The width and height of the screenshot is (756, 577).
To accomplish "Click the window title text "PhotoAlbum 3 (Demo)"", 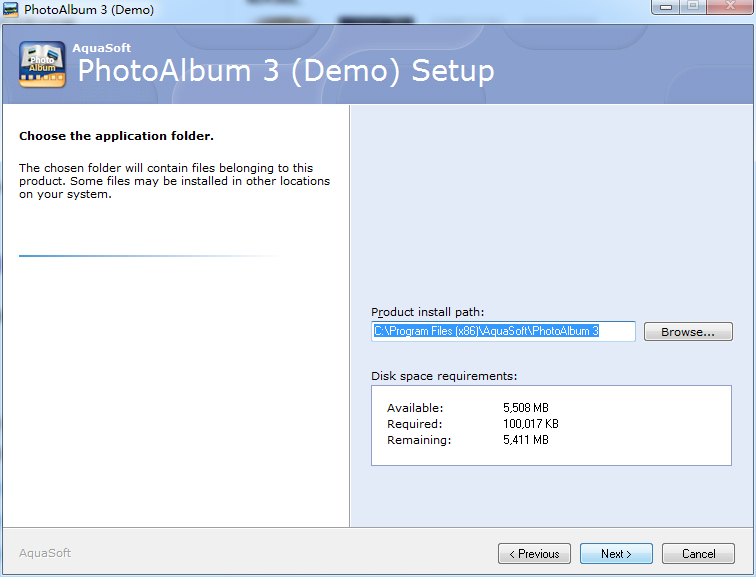I will [89, 10].
